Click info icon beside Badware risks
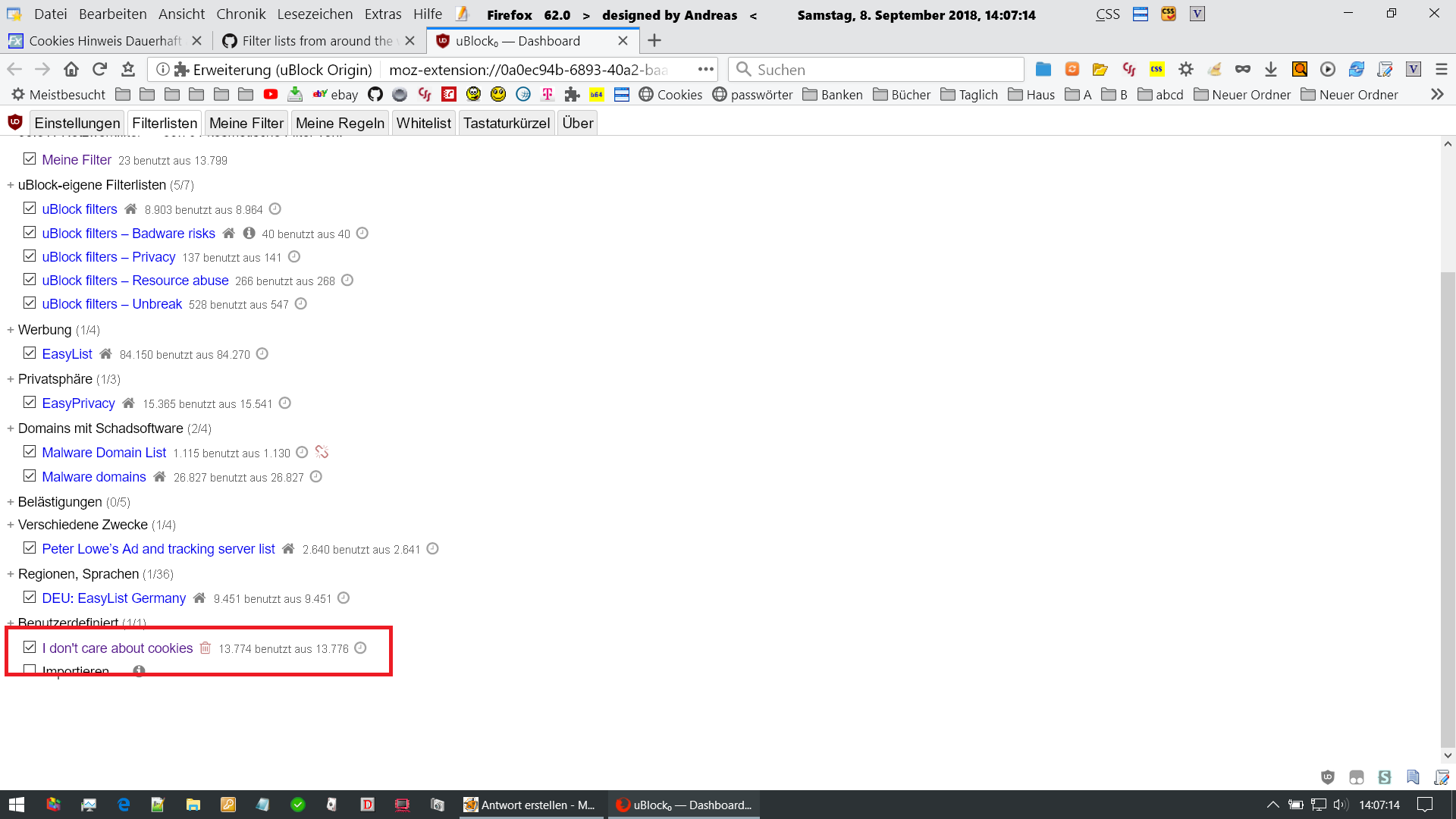 point(249,234)
